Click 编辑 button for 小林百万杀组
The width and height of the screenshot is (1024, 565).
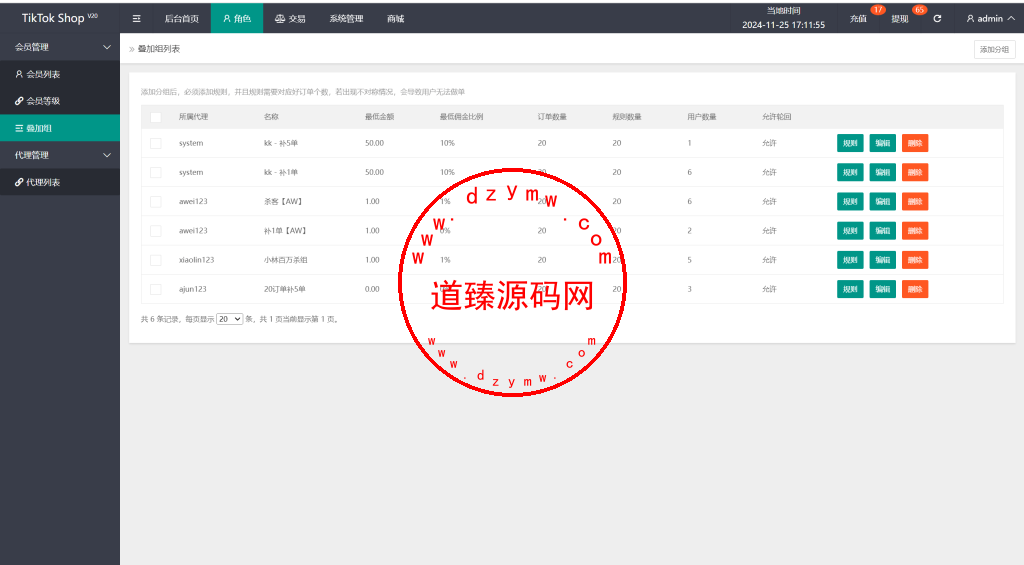click(882, 260)
